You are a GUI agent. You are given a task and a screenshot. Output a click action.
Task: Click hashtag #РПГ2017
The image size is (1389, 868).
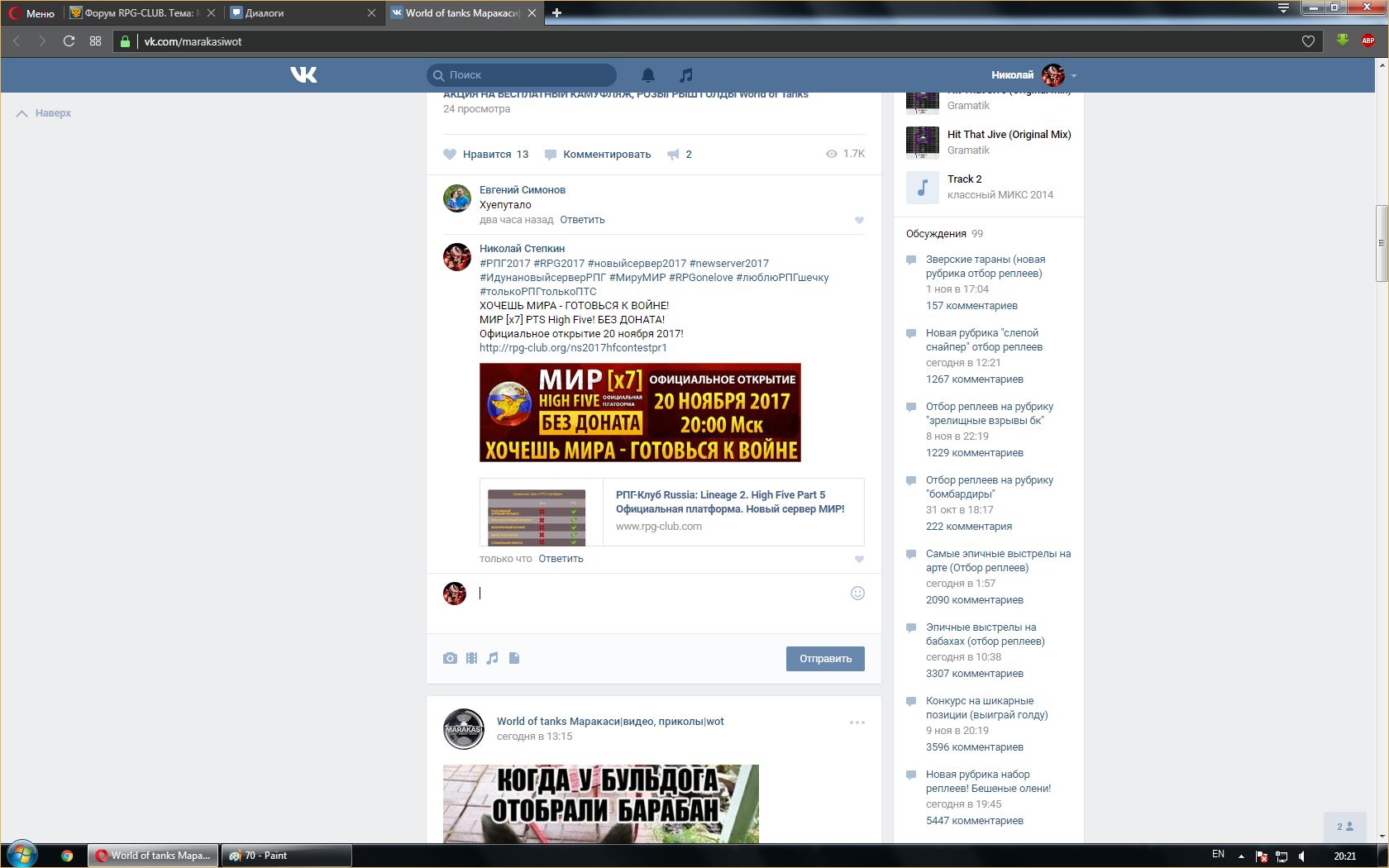click(505, 263)
